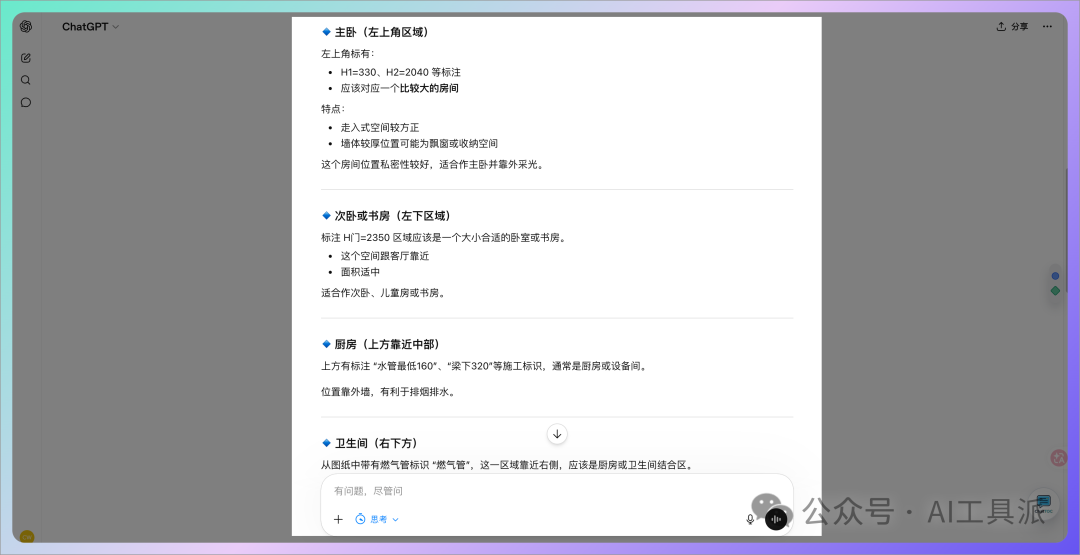
Task: Start a new chat with compose icon
Action: [25, 58]
